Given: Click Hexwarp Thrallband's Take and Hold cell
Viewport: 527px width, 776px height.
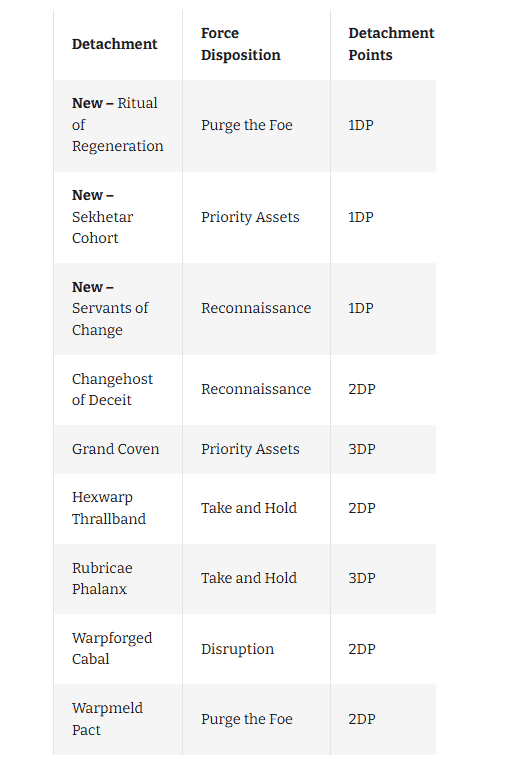Looking at the screenshot, I should (x=256, y=509).
